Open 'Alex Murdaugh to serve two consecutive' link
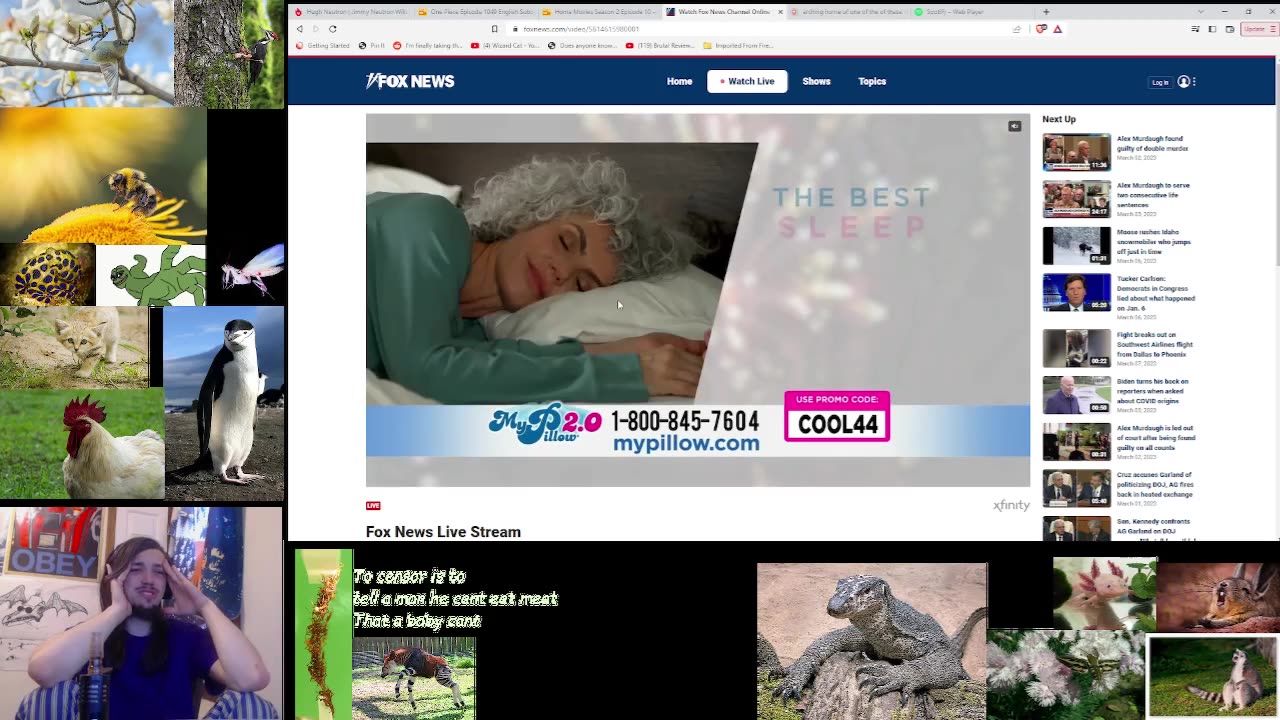Screen dimensions: 1280x720 pos(1153,195)
